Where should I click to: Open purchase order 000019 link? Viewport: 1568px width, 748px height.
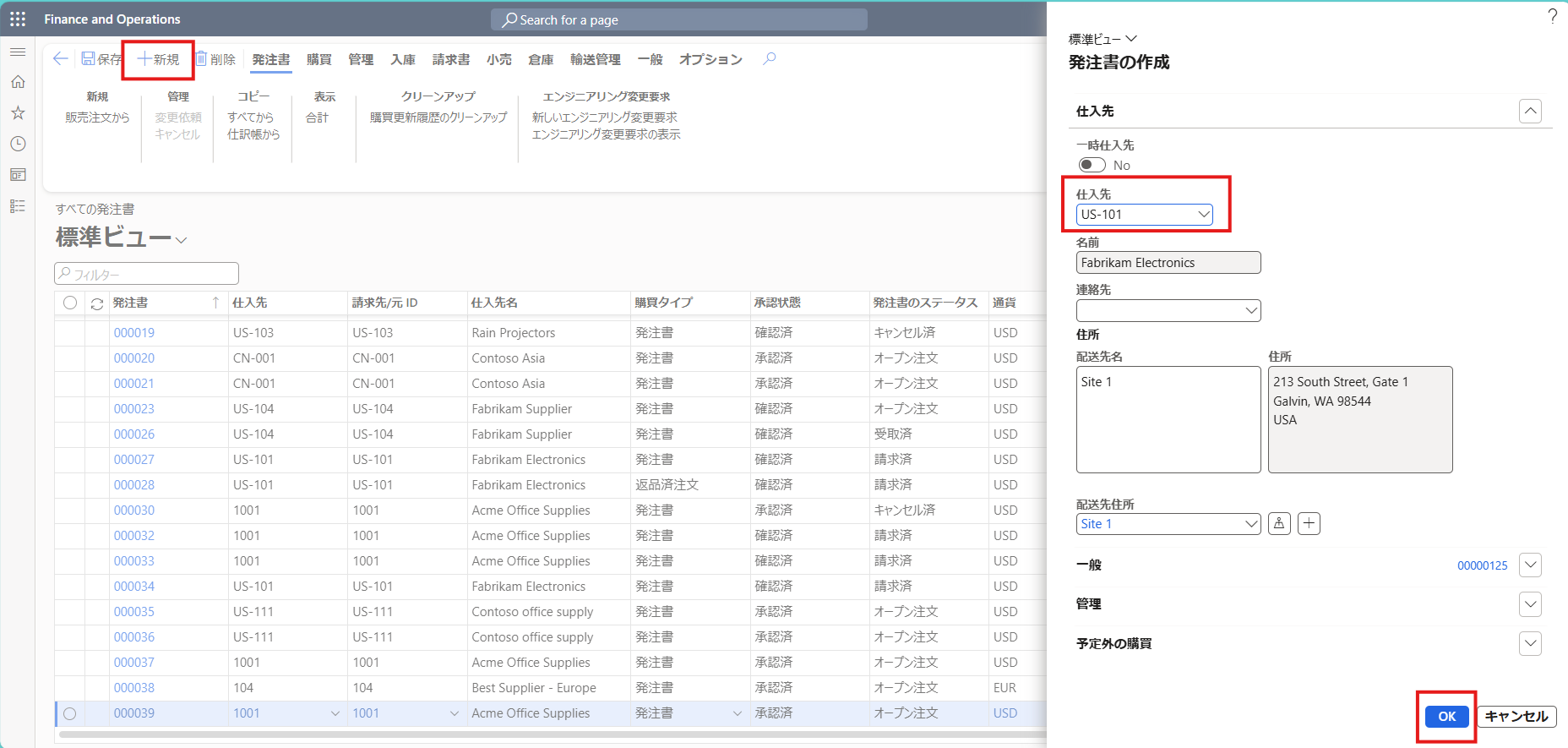(134, 333)
